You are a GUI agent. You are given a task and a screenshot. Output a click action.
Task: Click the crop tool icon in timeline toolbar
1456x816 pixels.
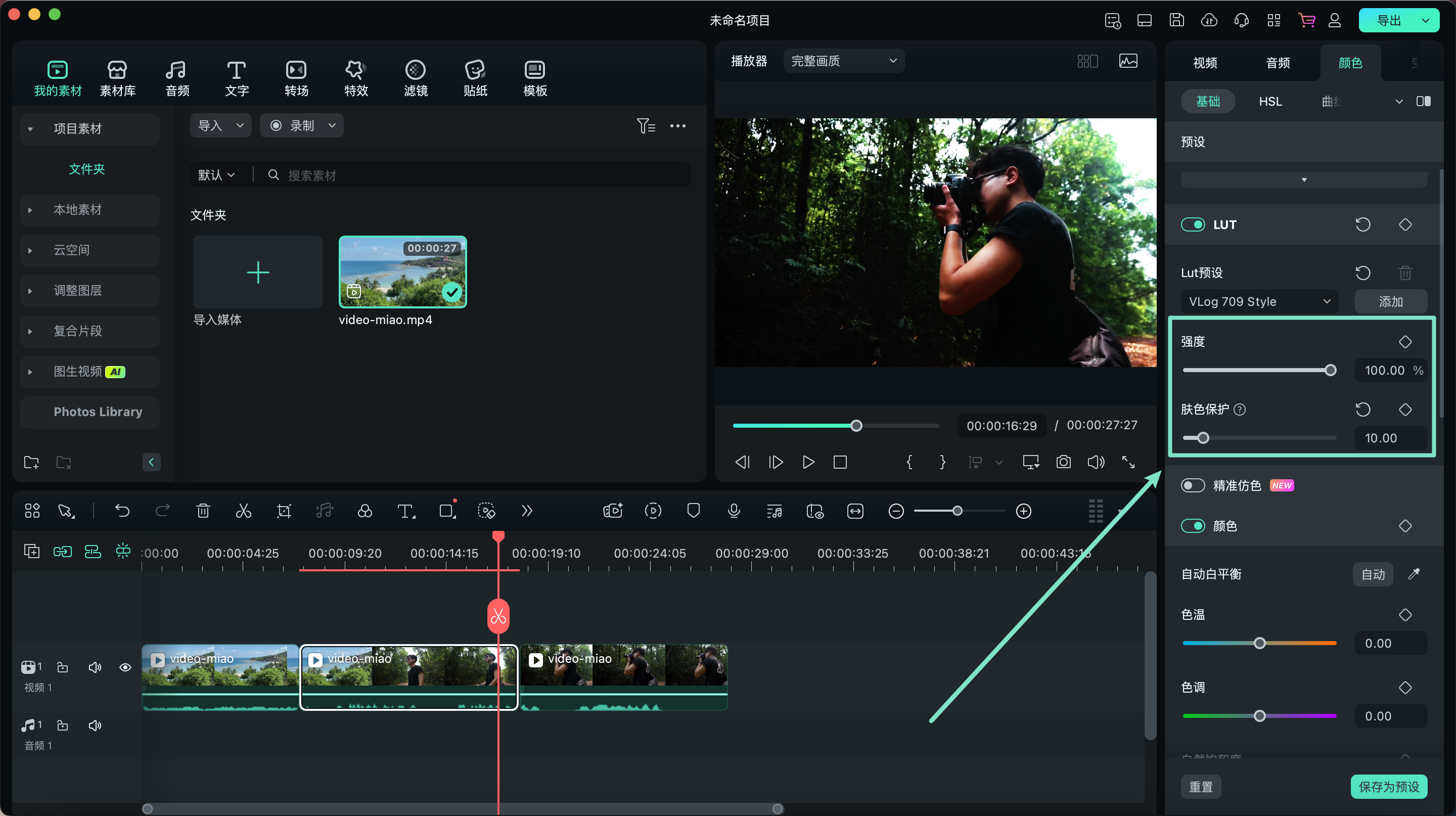click(x=284, y=511)
